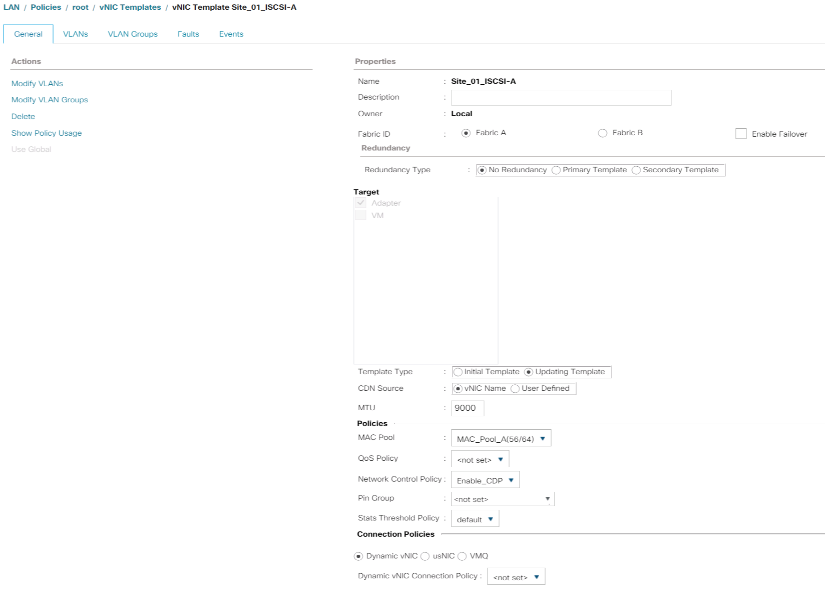Image resolution: width=825 pixels, height=614 pixels.
Task: Click the Modify VLANs action link
Action: tap(37, 83)
